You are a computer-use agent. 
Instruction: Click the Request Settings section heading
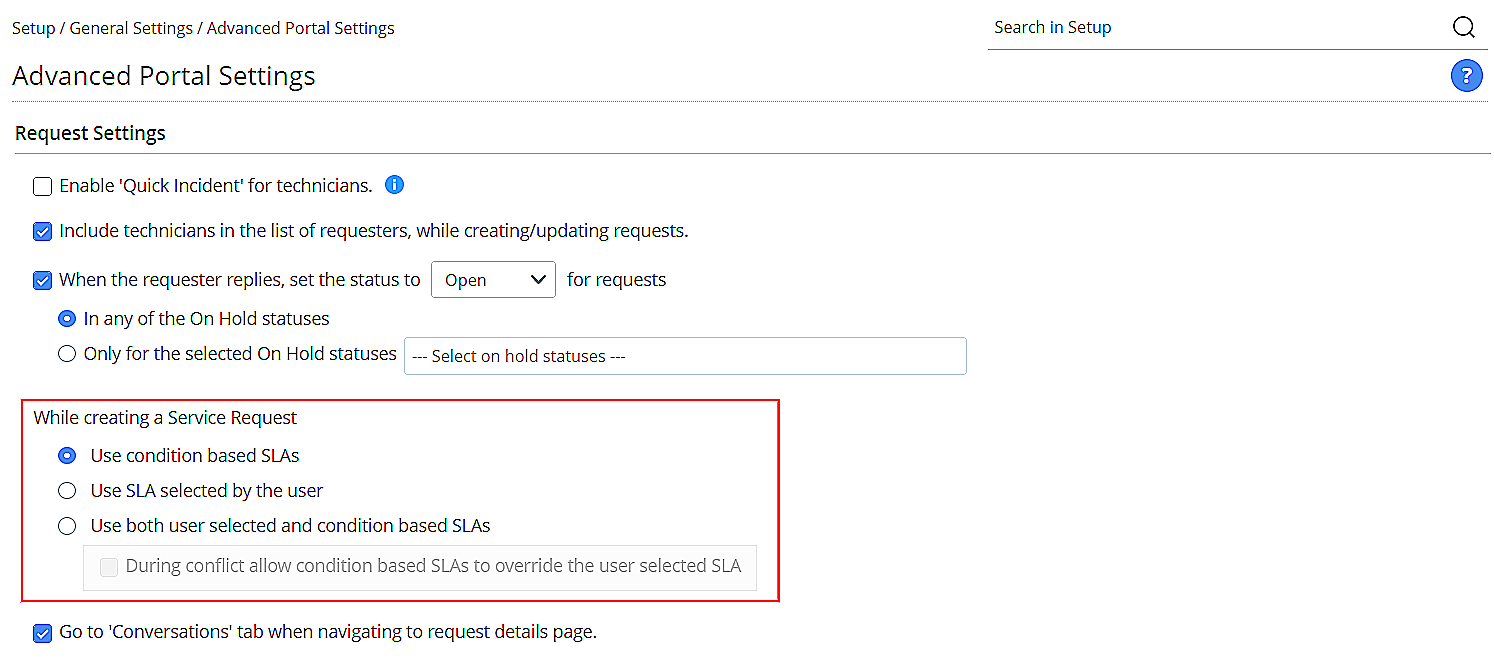pyautogui.click(x=90, y=133)
